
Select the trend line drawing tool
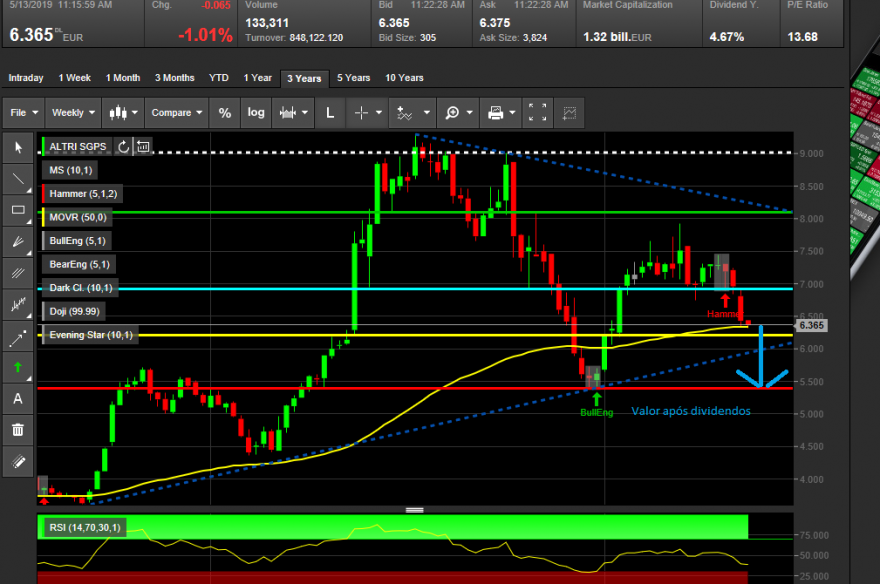tap(18, 179)
